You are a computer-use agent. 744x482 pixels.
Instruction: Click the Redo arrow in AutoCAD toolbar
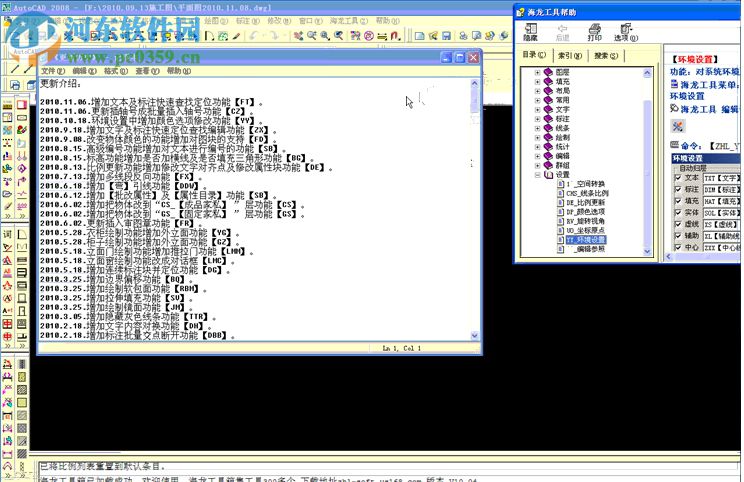click(x=274, y=36)
